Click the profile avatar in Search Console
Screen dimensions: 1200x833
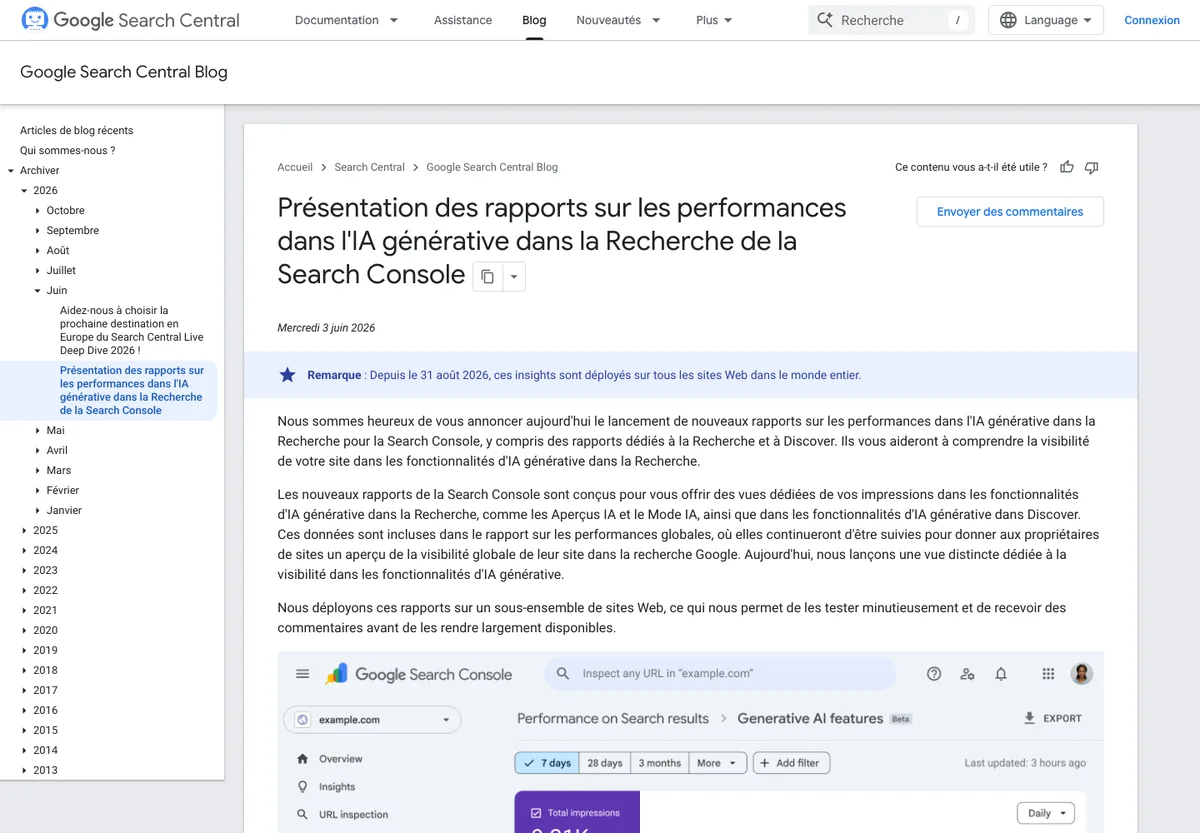coord(1081,674)
